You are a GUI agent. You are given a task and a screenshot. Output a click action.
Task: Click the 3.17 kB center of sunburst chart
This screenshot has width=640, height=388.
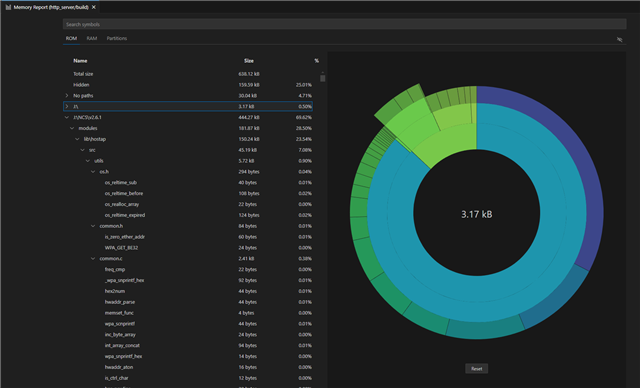click(476, 214)
